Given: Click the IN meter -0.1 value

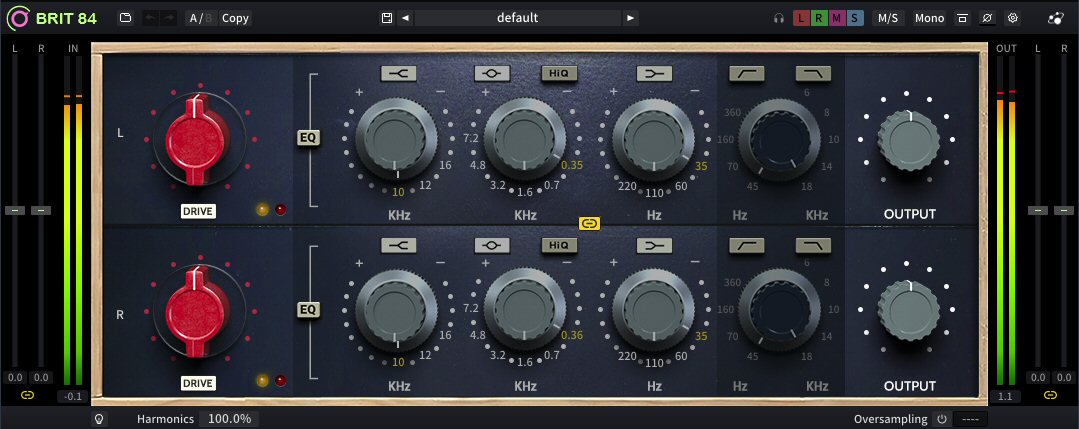Looking at the screenshot, I should pos(72,397).
